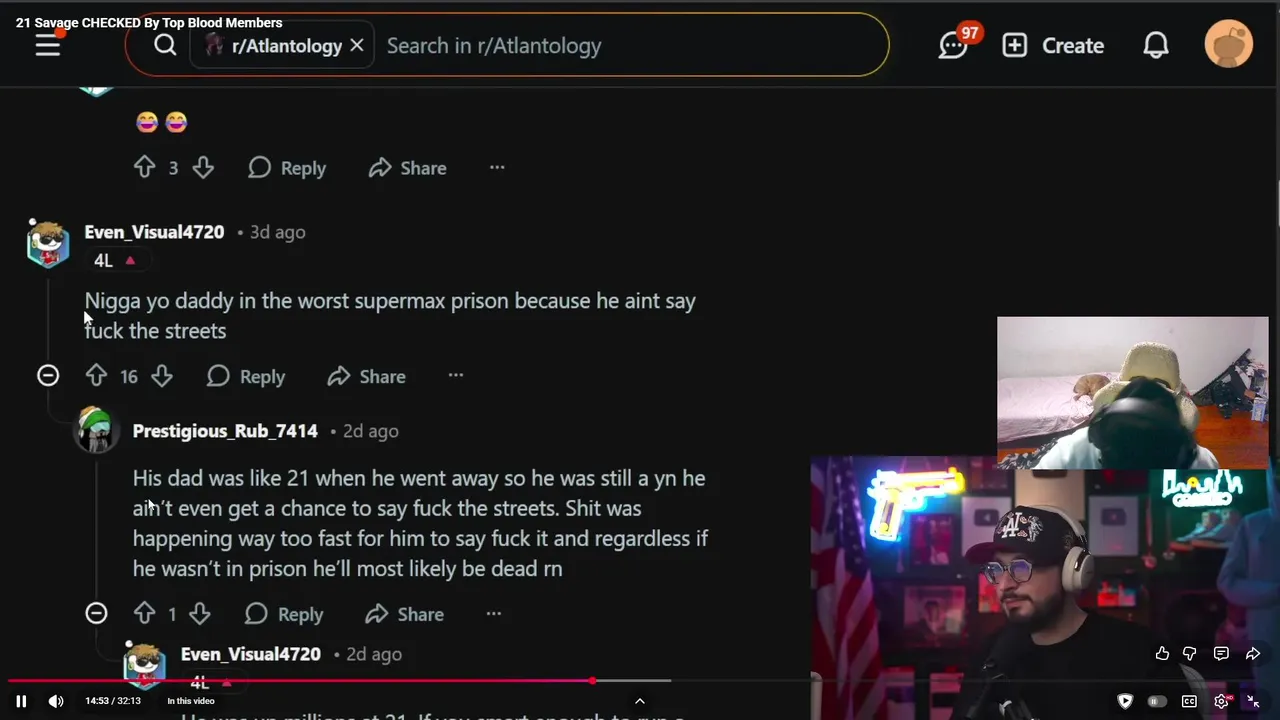Screen dimensions: 1280x720
Task: Collapse the Even_Visual4720 comment thread
Action: point(48,376)
